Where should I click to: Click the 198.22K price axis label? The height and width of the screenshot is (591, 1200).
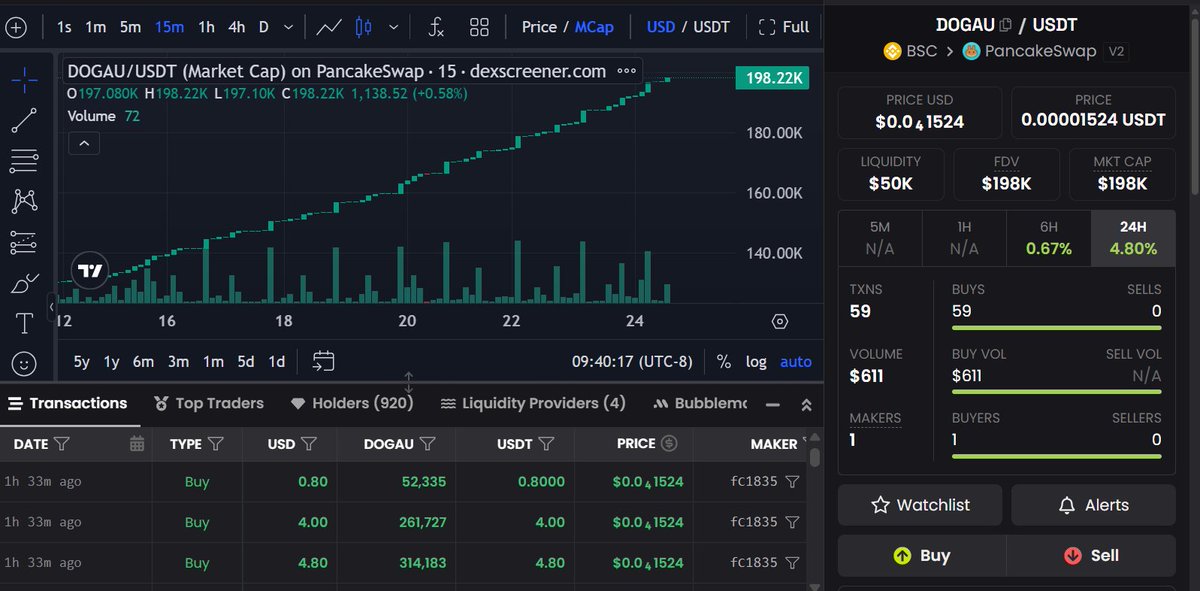[x=771, y=78]
